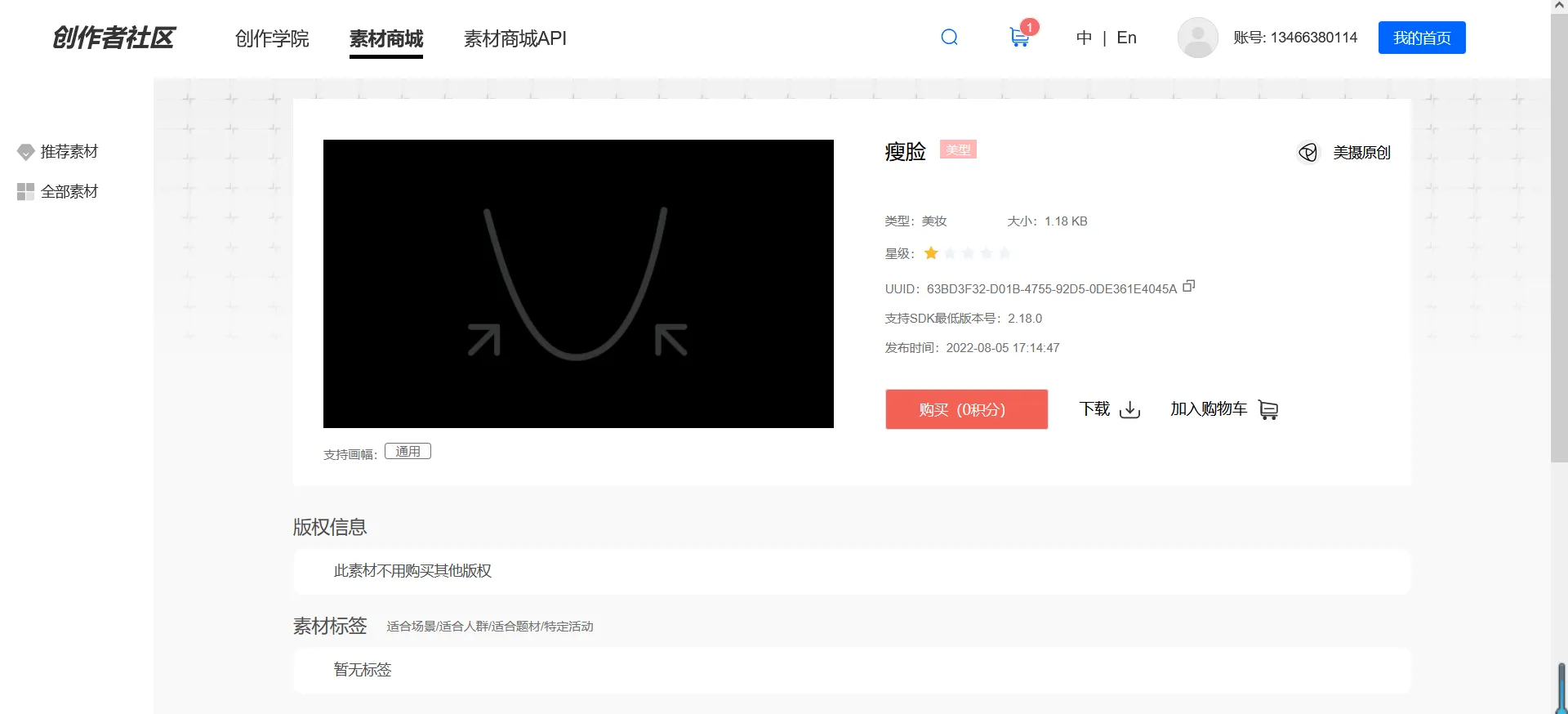The height and width of the screenshot is (714, 1568).
Task: Open the search magnifier icon
Action: (x=949, y=38)
